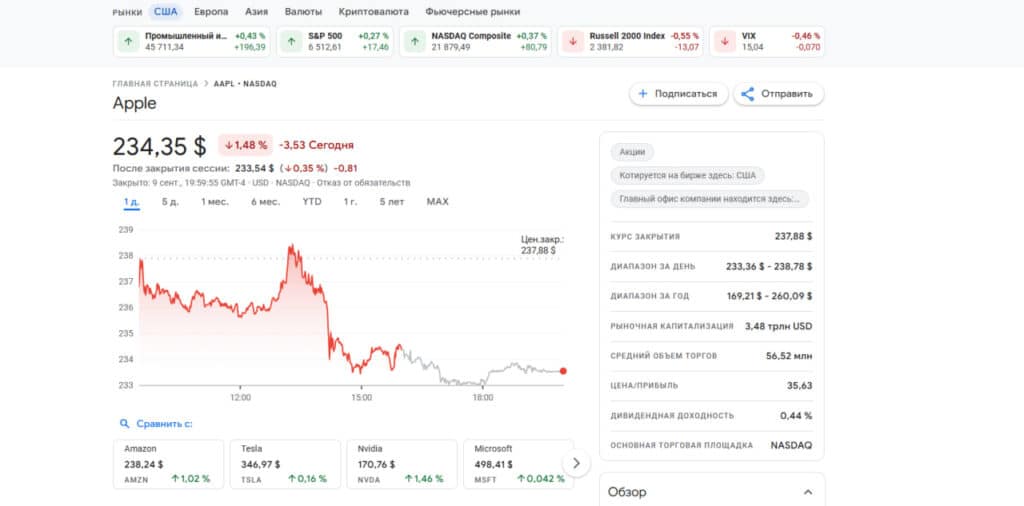Click the КУРС ЗАКРЫТИЯ label
Image resolution: width=1024 pixels, height=506 pixels.
645,236
